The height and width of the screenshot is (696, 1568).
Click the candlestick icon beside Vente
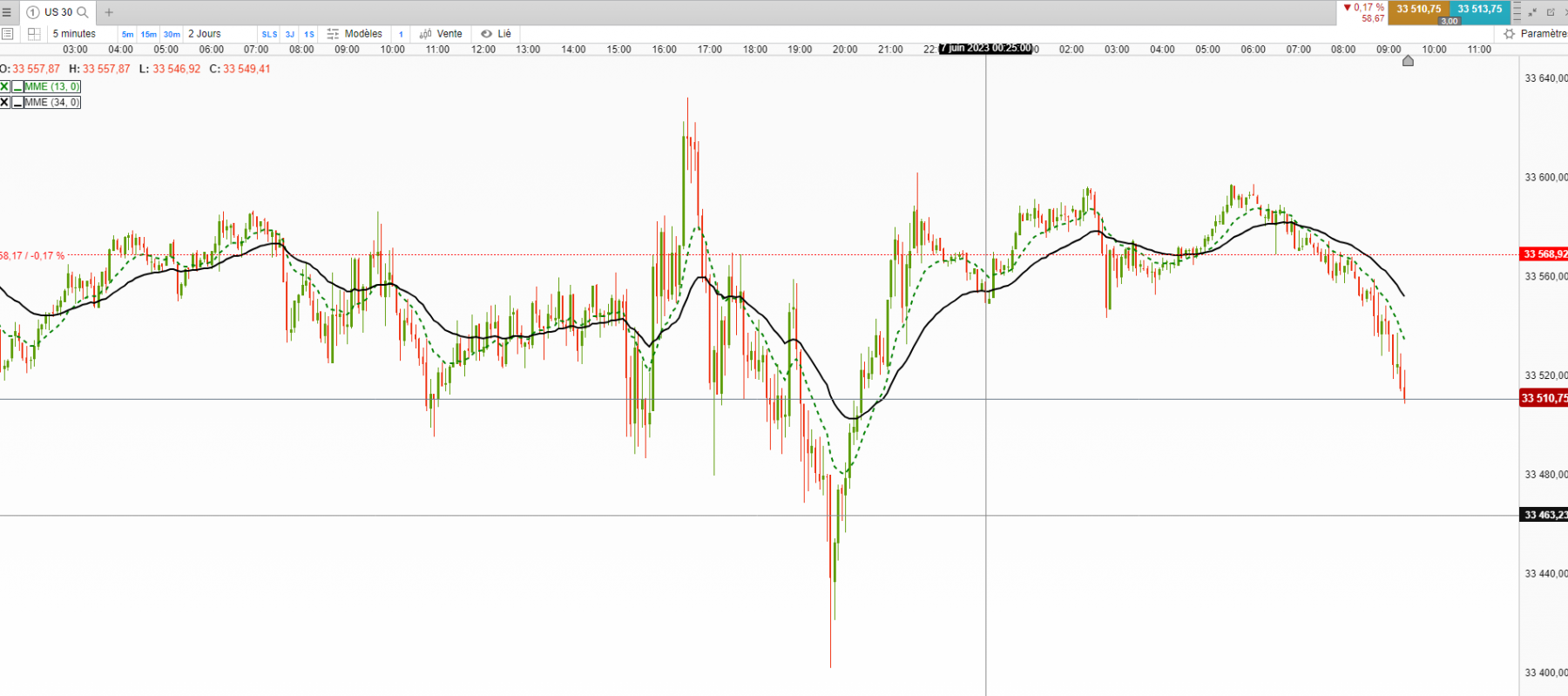(x=425, y=34)
